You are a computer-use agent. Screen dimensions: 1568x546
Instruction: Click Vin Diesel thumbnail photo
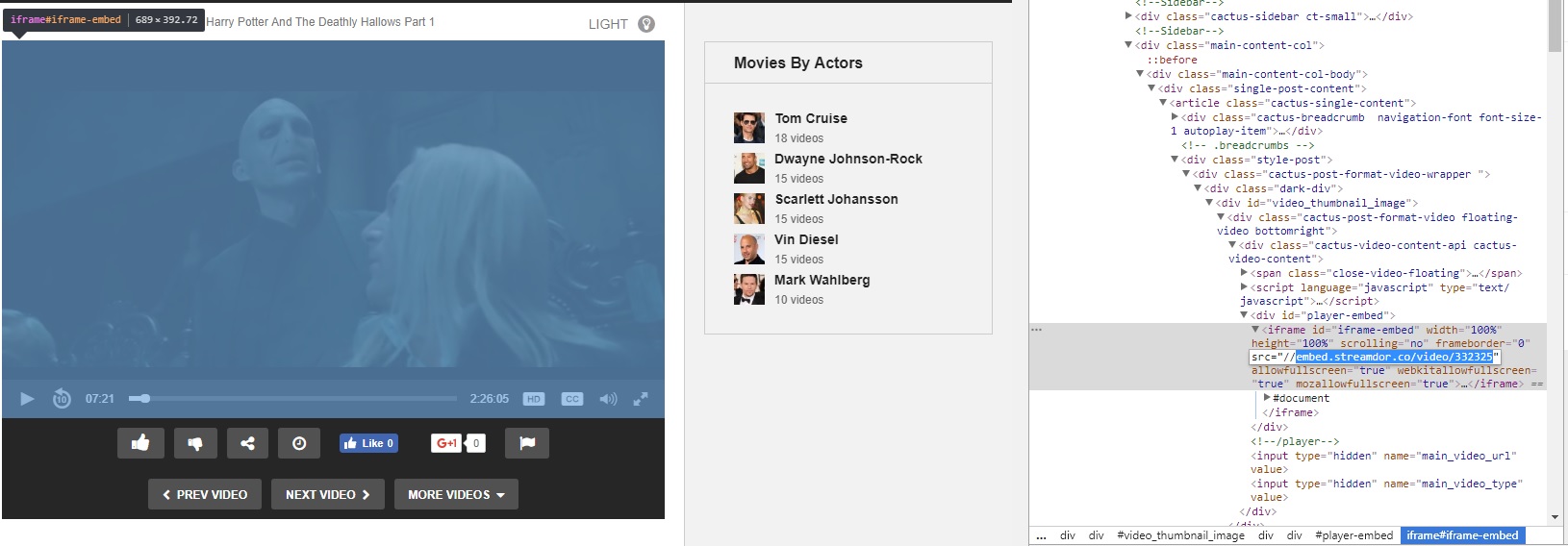[749, 249]
